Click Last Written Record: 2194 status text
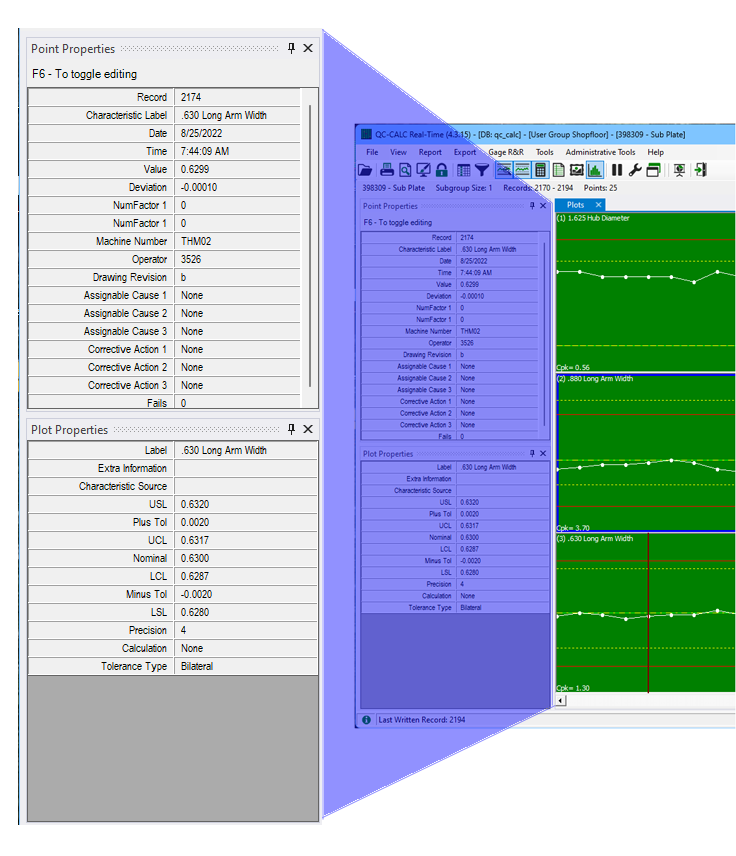736x856 pixels. point(422,720)
